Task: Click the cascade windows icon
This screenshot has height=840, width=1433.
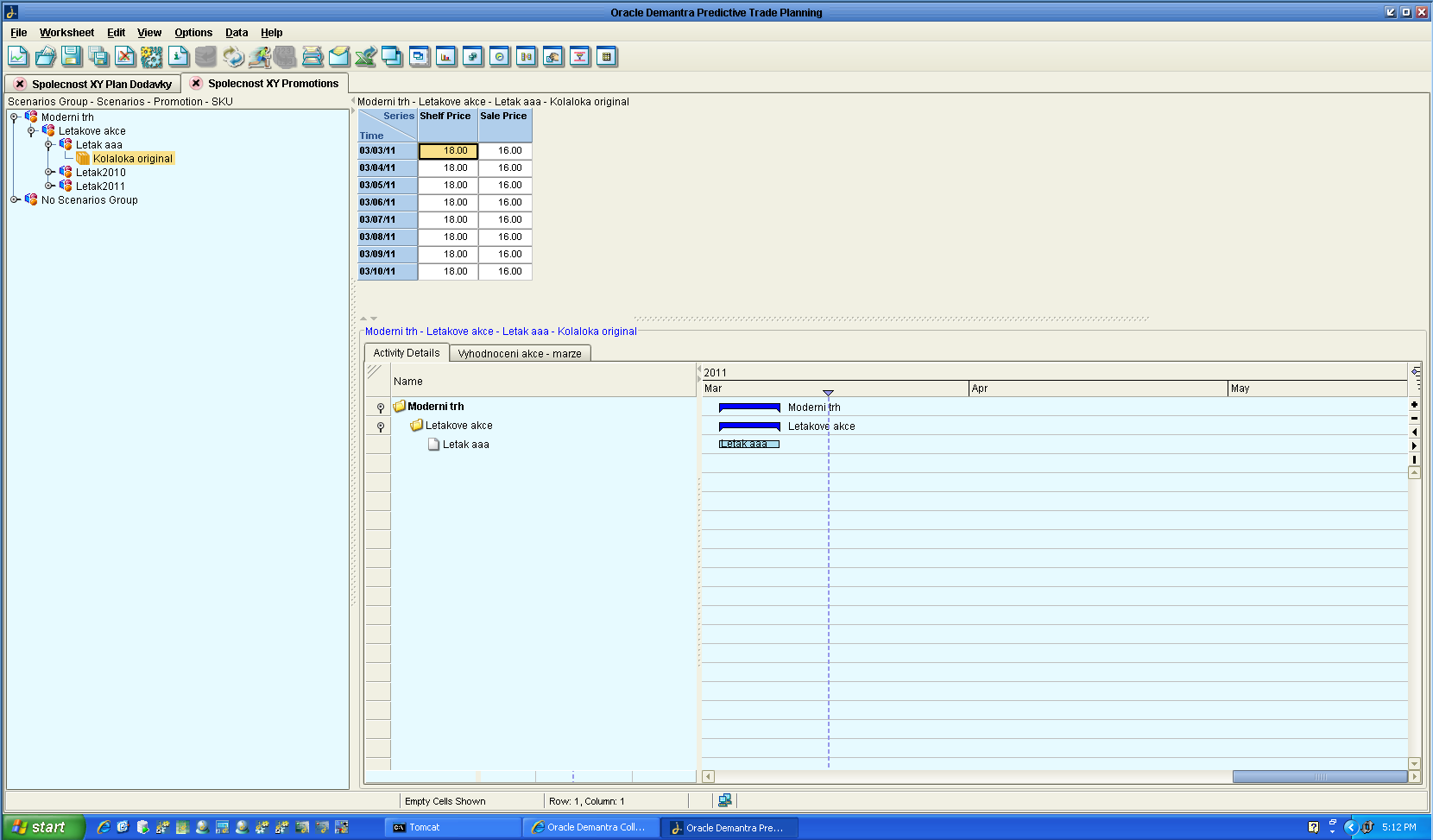Action: coord(393,57)
